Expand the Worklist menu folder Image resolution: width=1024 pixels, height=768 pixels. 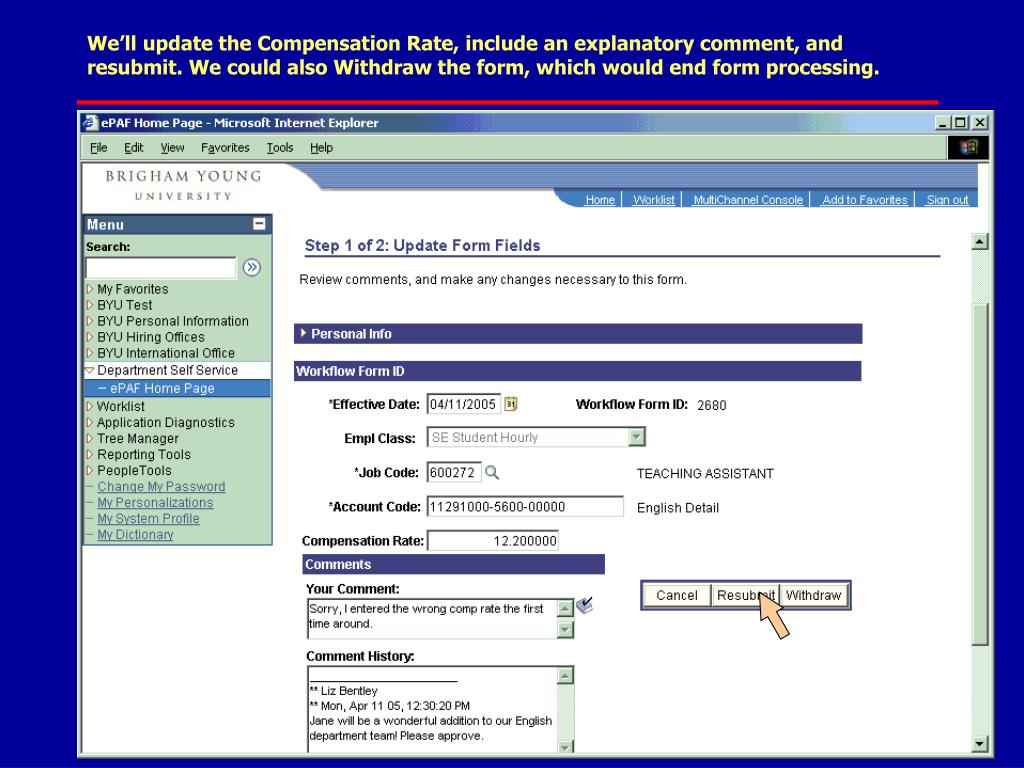tap(89, 406)
